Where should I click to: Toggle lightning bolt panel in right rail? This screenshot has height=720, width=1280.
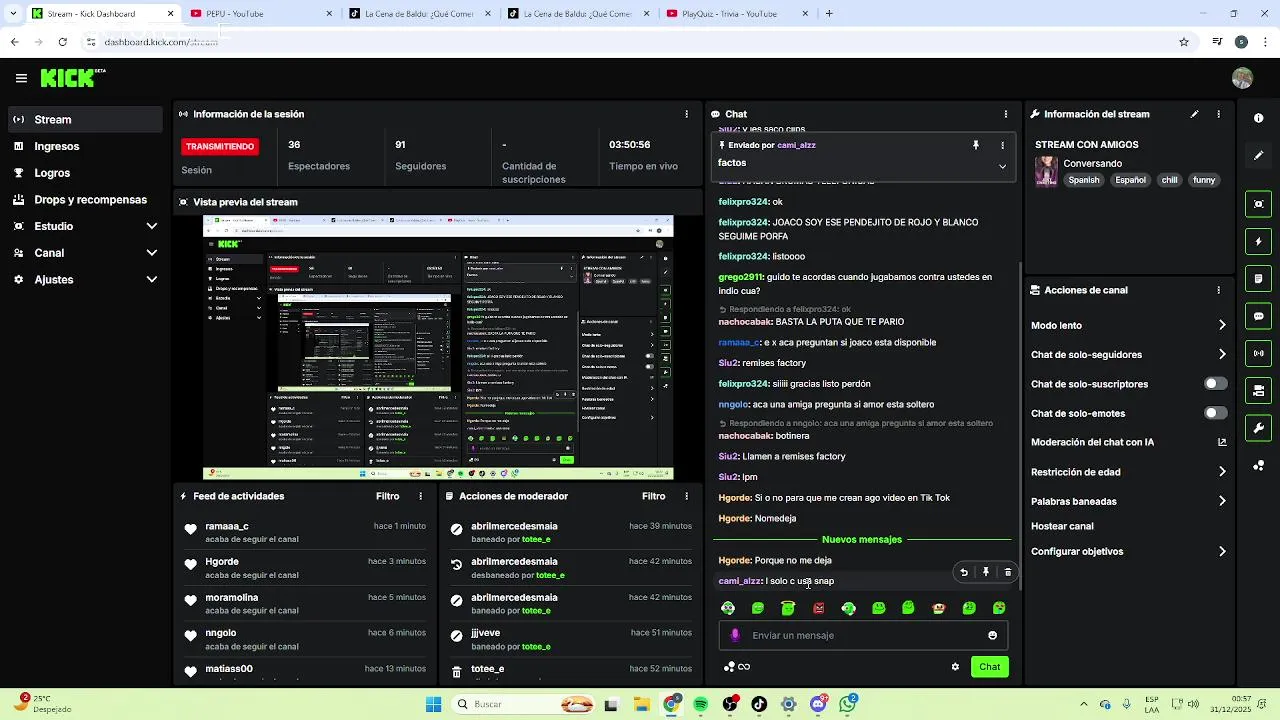(x=1258, y=241)
